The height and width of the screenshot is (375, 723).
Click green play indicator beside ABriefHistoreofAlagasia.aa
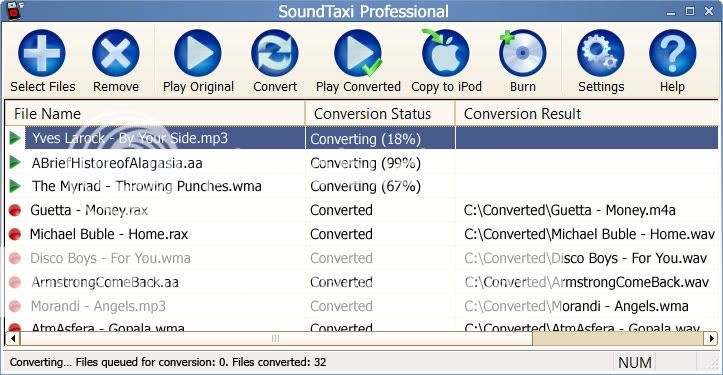pyautogui.click(x=15, y=162)
